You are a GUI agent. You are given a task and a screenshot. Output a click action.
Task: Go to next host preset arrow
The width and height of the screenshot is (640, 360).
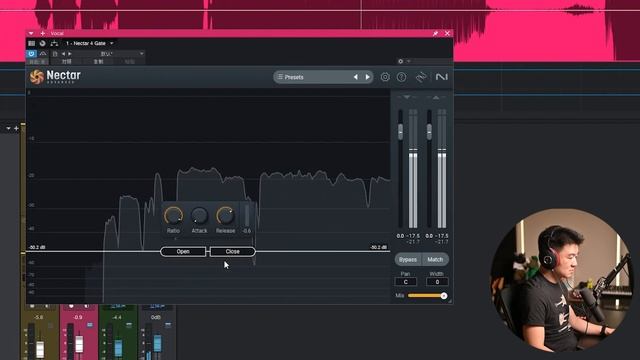[70, 53]
